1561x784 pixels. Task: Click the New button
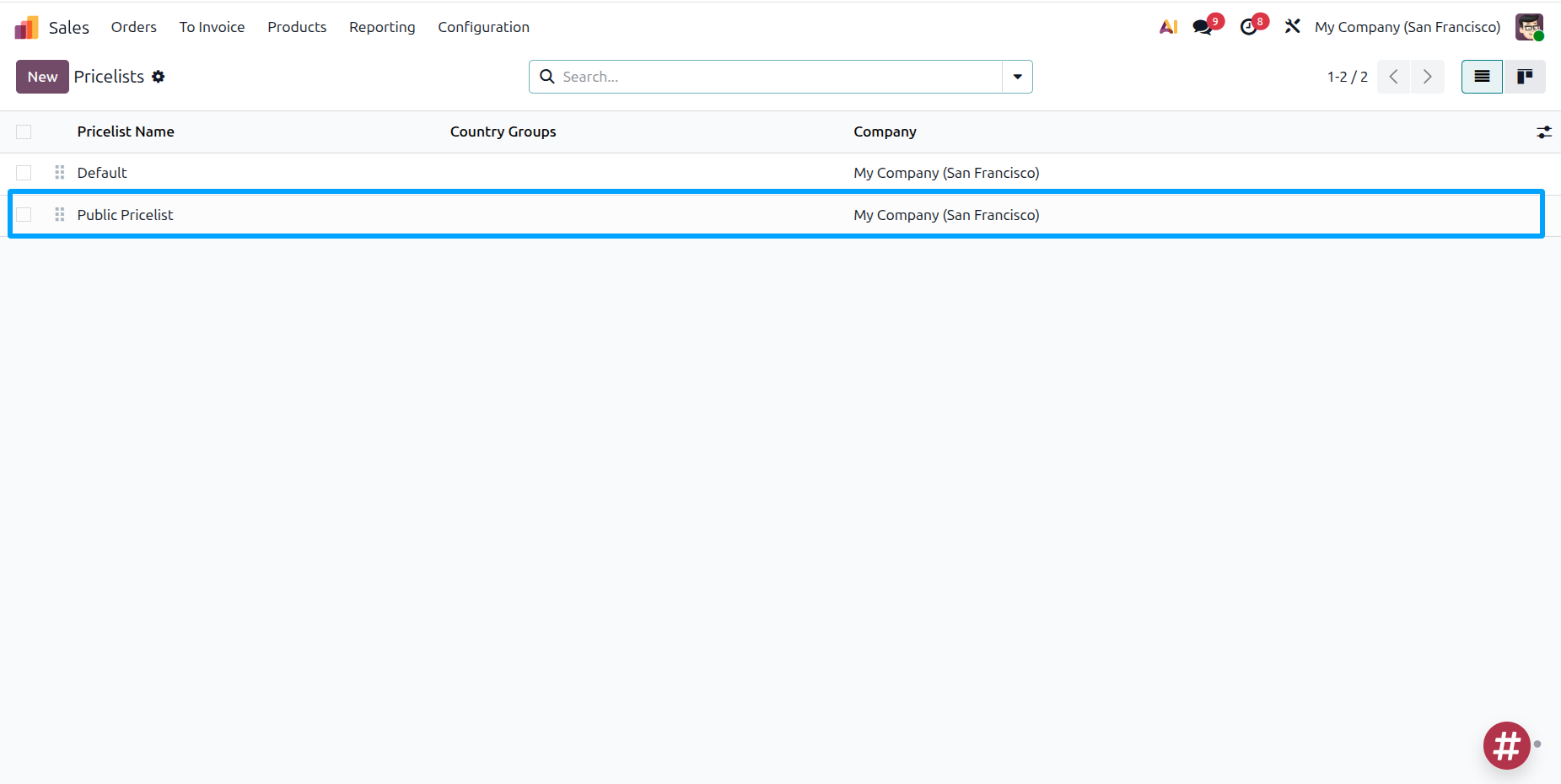pos(42,76)
